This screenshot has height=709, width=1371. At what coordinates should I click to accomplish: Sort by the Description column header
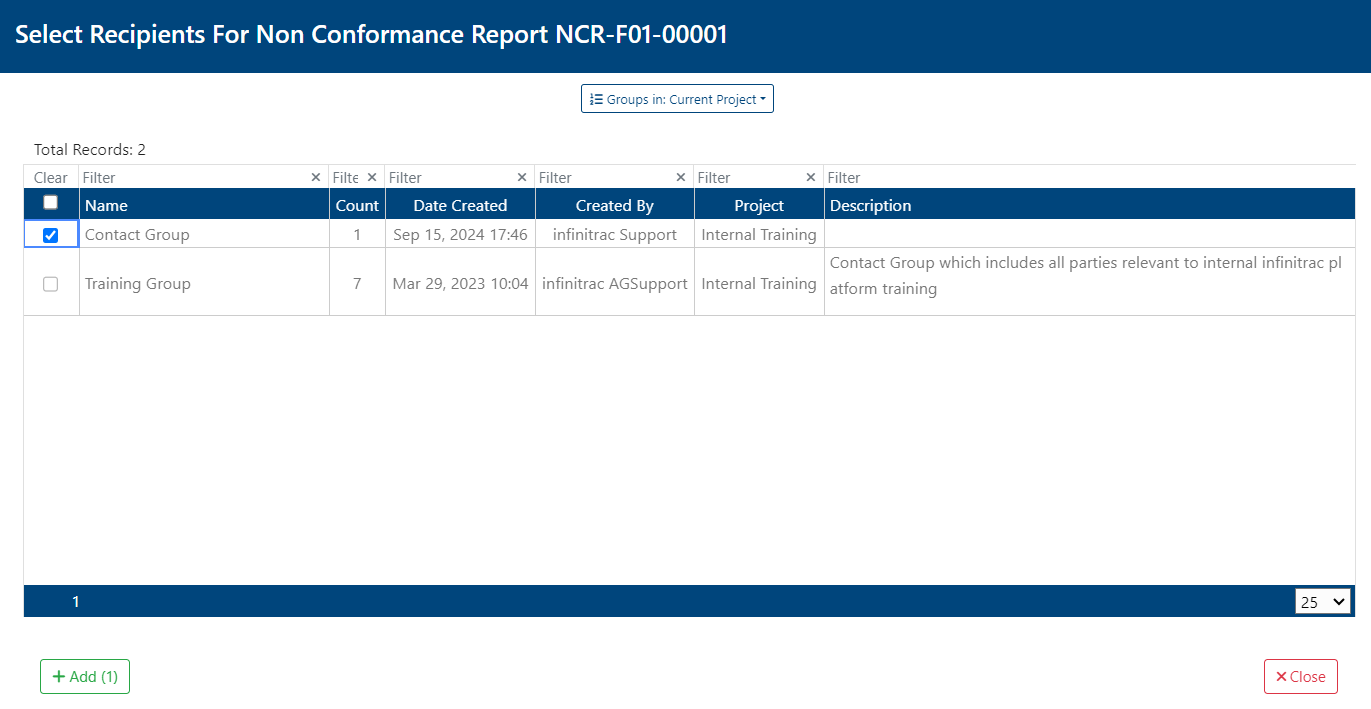point(1090,205)
